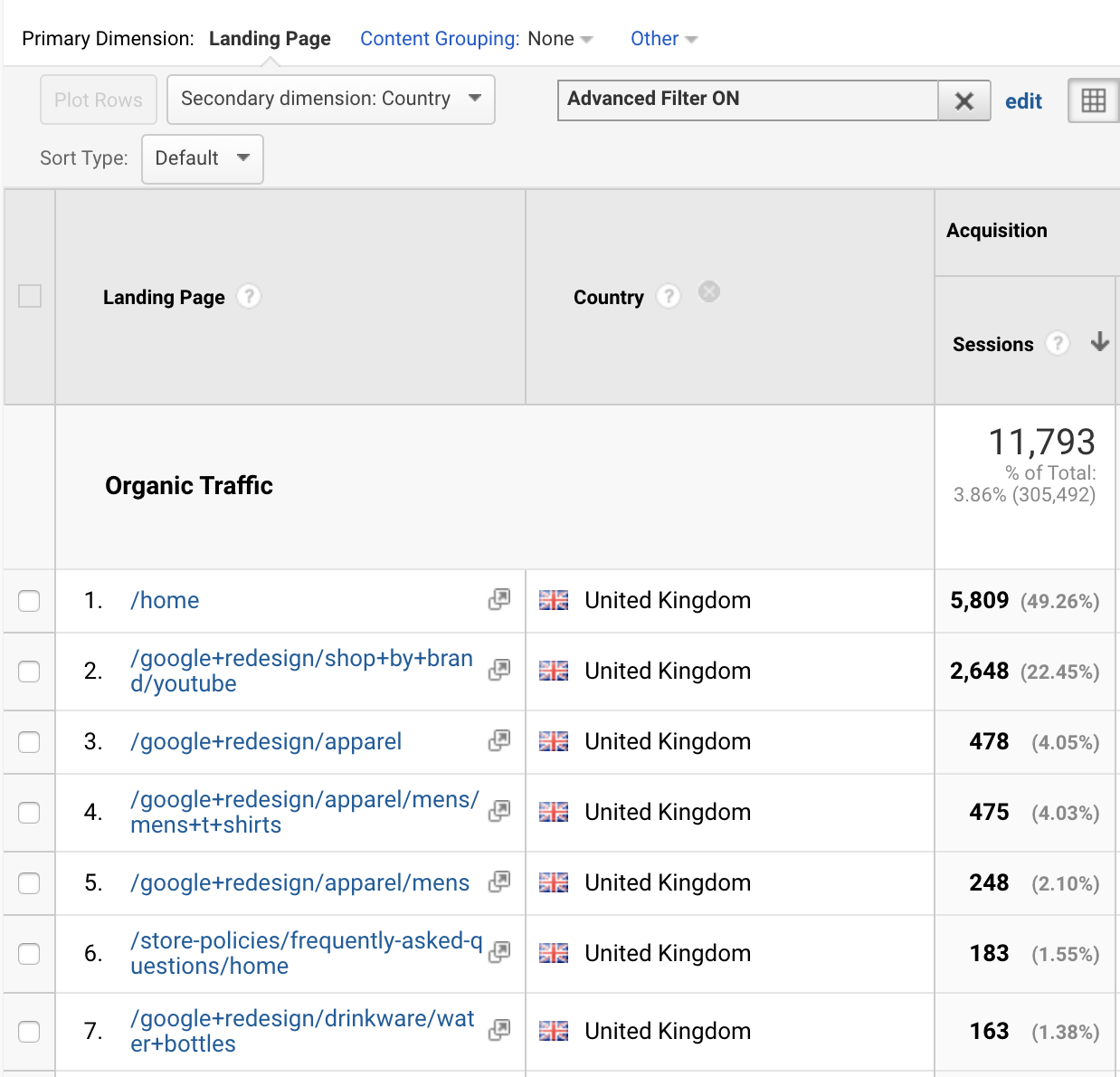Click the Advanced Filter ON field
1120x1077 pixels.
click(747, 100)
